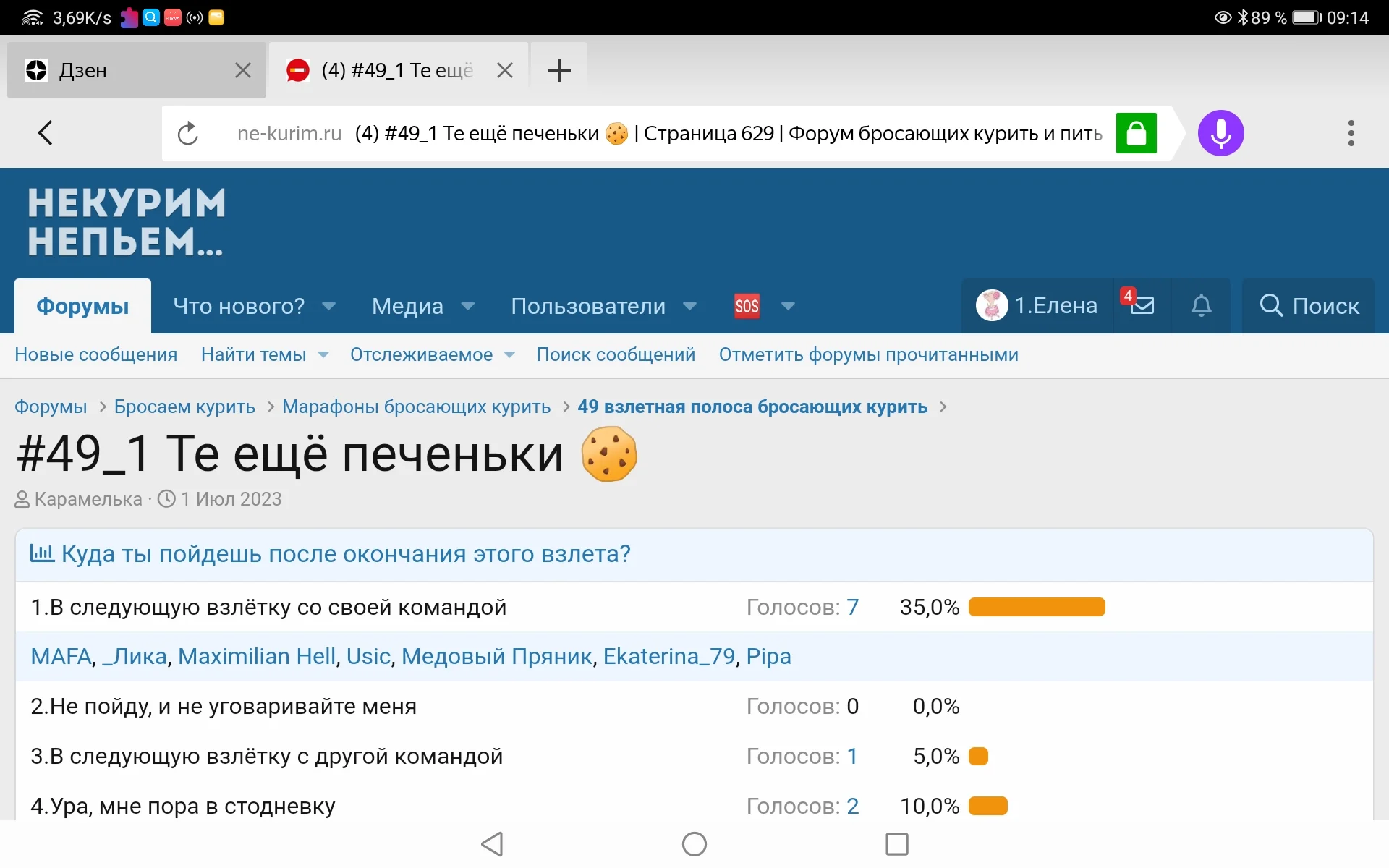Expand the Найти темы submenu
The width and height of the screenshot is (1389, 868).
pos(323,354)
